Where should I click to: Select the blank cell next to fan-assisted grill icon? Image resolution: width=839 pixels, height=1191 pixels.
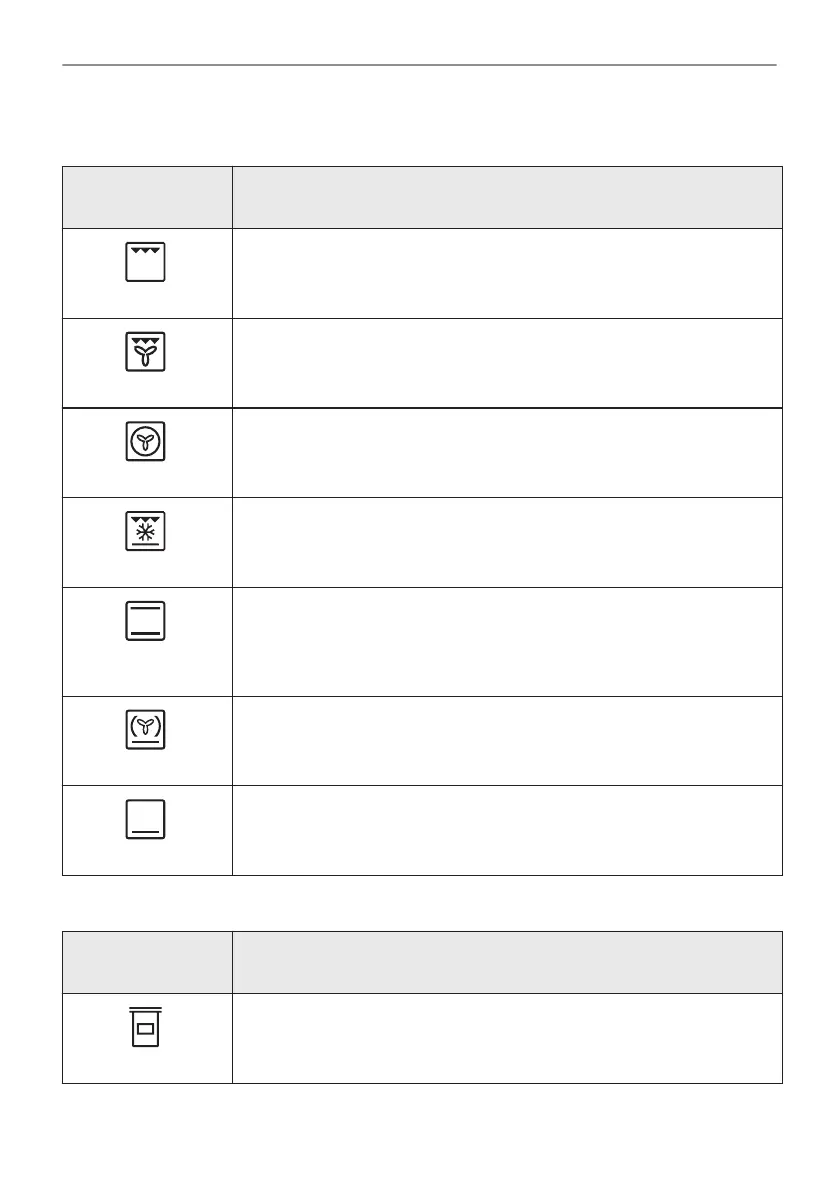pyautogui.click(x=507, y=363)
